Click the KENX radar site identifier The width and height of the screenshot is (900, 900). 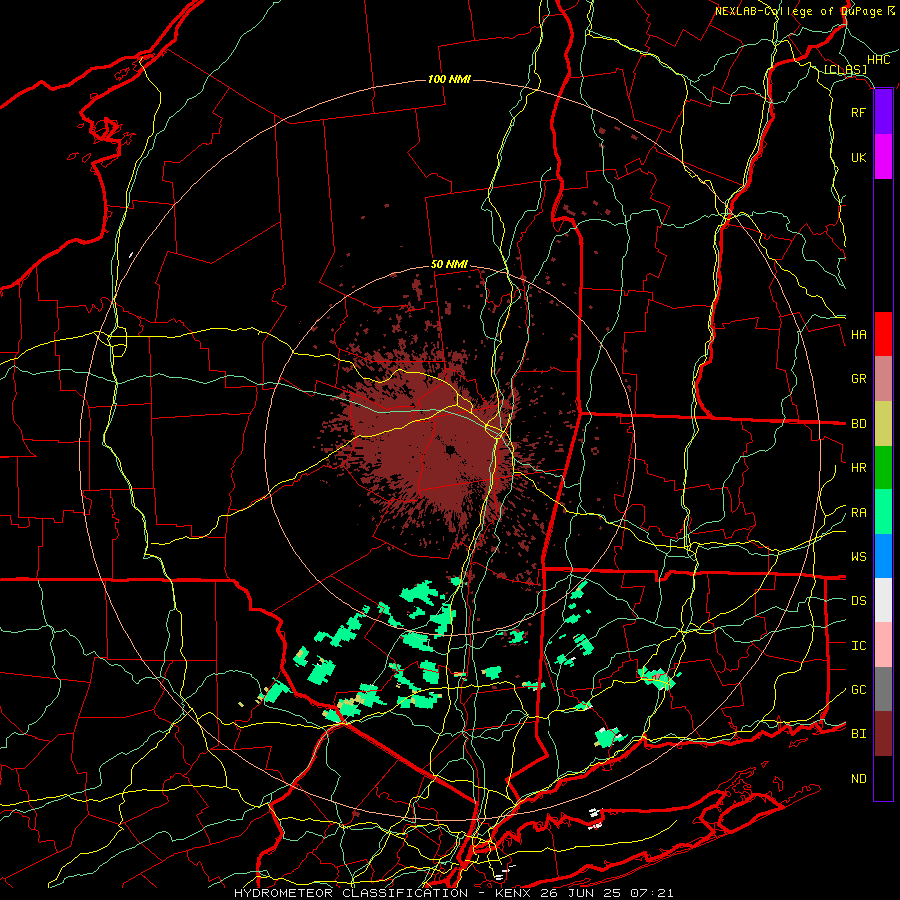[x=515, y=893]
